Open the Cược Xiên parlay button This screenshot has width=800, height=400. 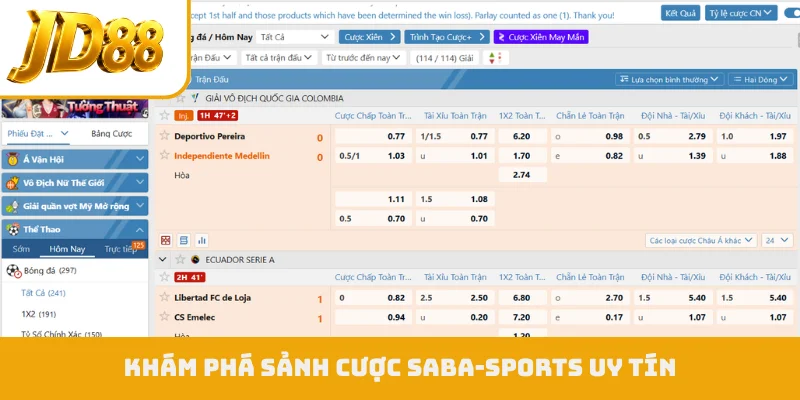[x=369, y=37]
